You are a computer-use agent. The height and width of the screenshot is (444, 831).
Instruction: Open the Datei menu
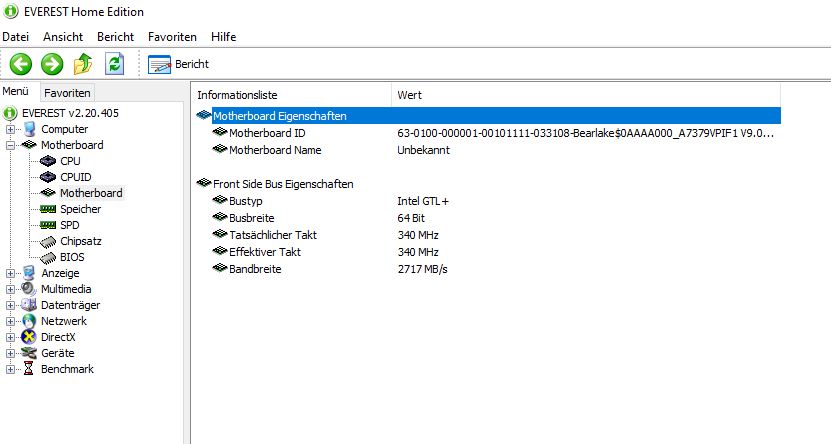click(15, 37)
